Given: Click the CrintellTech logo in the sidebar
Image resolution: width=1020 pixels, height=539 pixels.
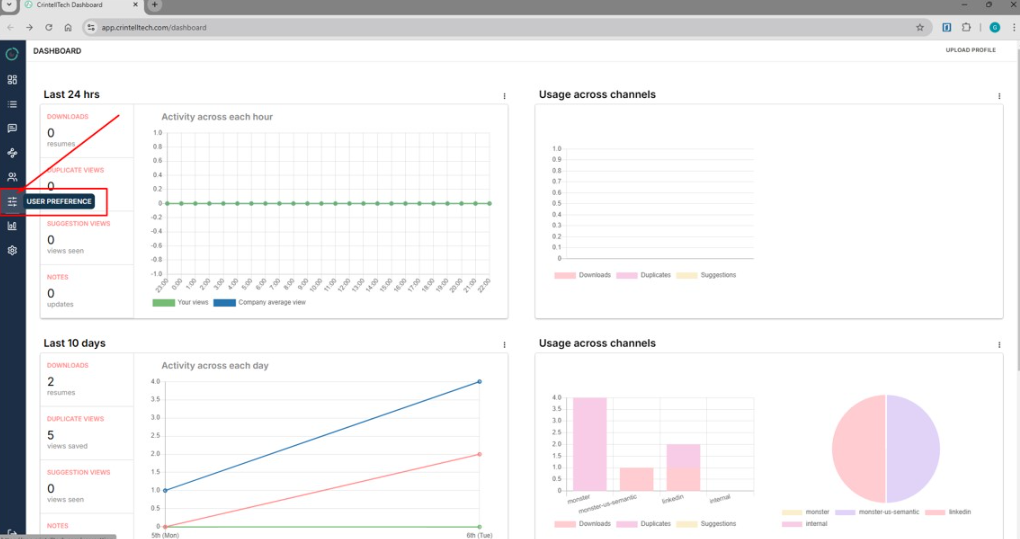Looking at the screenshot, I should pos(12,54).
